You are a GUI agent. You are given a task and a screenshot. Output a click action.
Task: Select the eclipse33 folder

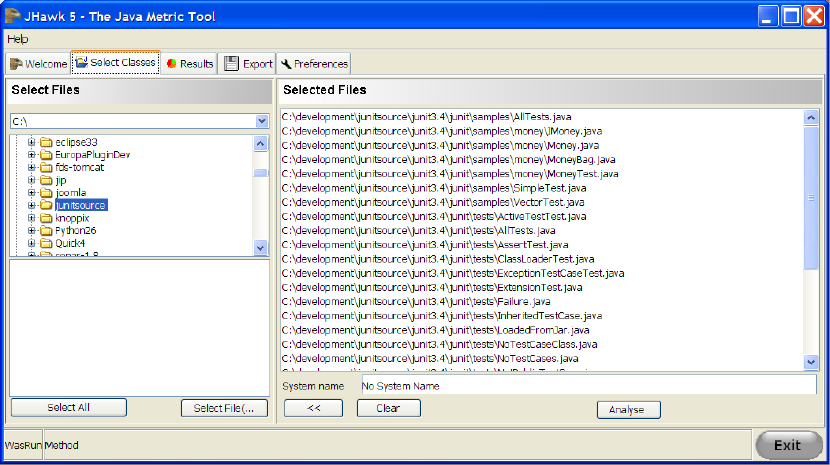(76, 142)
